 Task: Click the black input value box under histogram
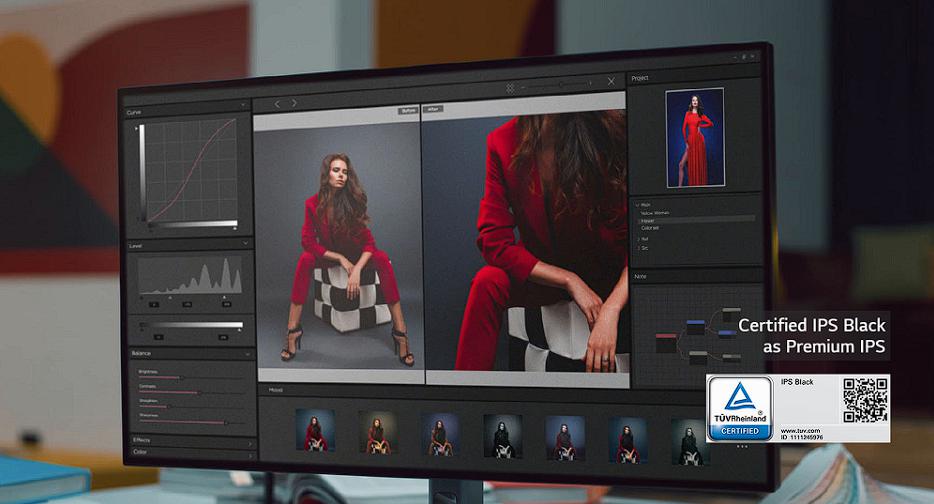(x=153, y=304)
